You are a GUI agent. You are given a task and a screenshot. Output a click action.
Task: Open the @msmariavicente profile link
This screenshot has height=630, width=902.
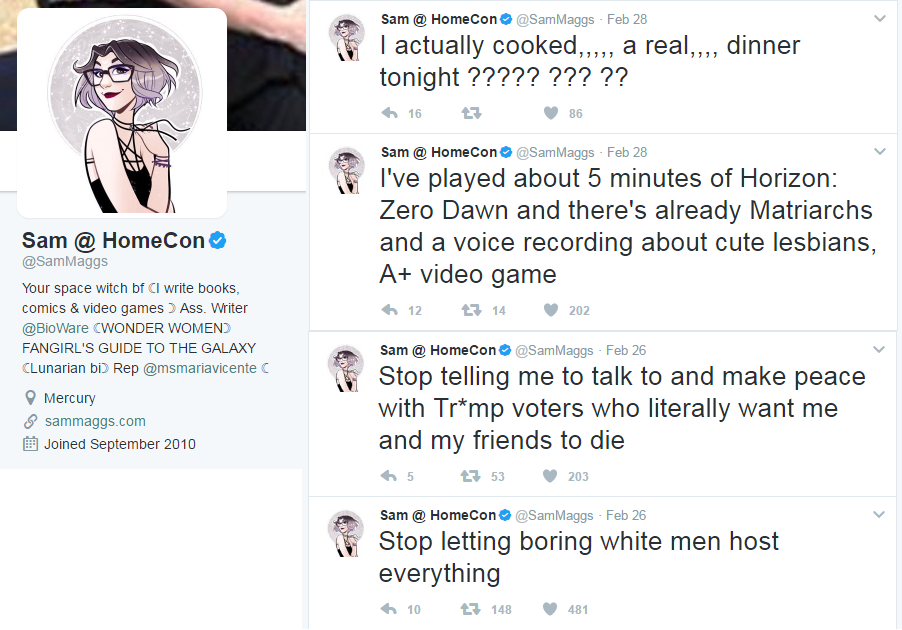click(x=200, y=368)
